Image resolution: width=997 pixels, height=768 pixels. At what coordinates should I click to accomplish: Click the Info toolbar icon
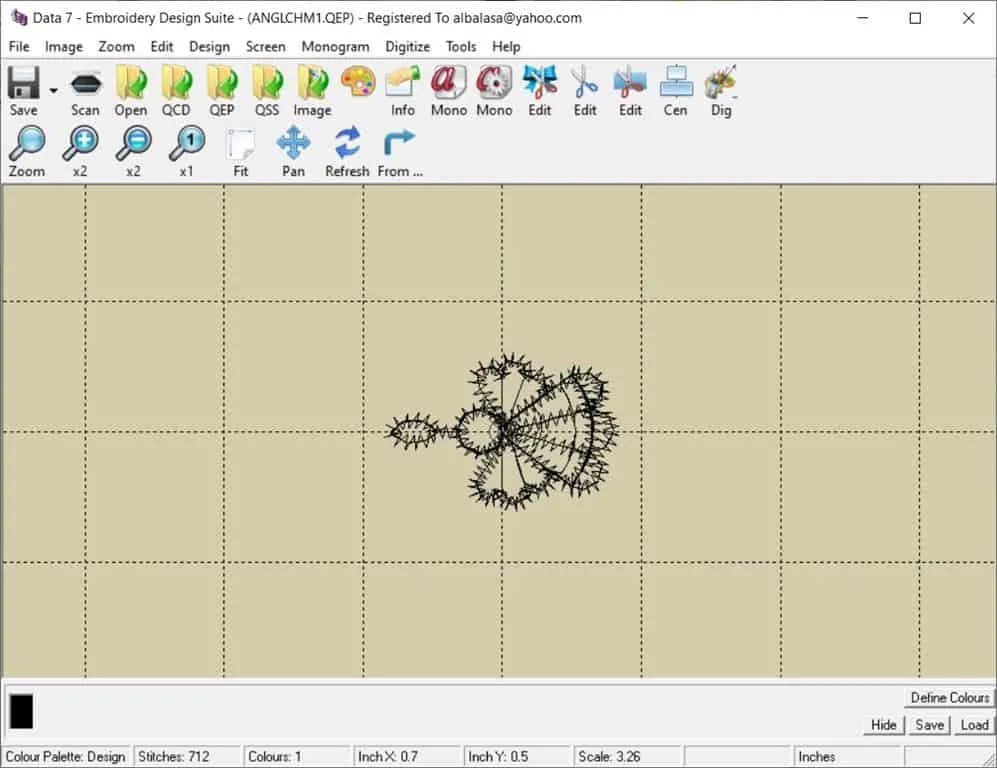403,83
